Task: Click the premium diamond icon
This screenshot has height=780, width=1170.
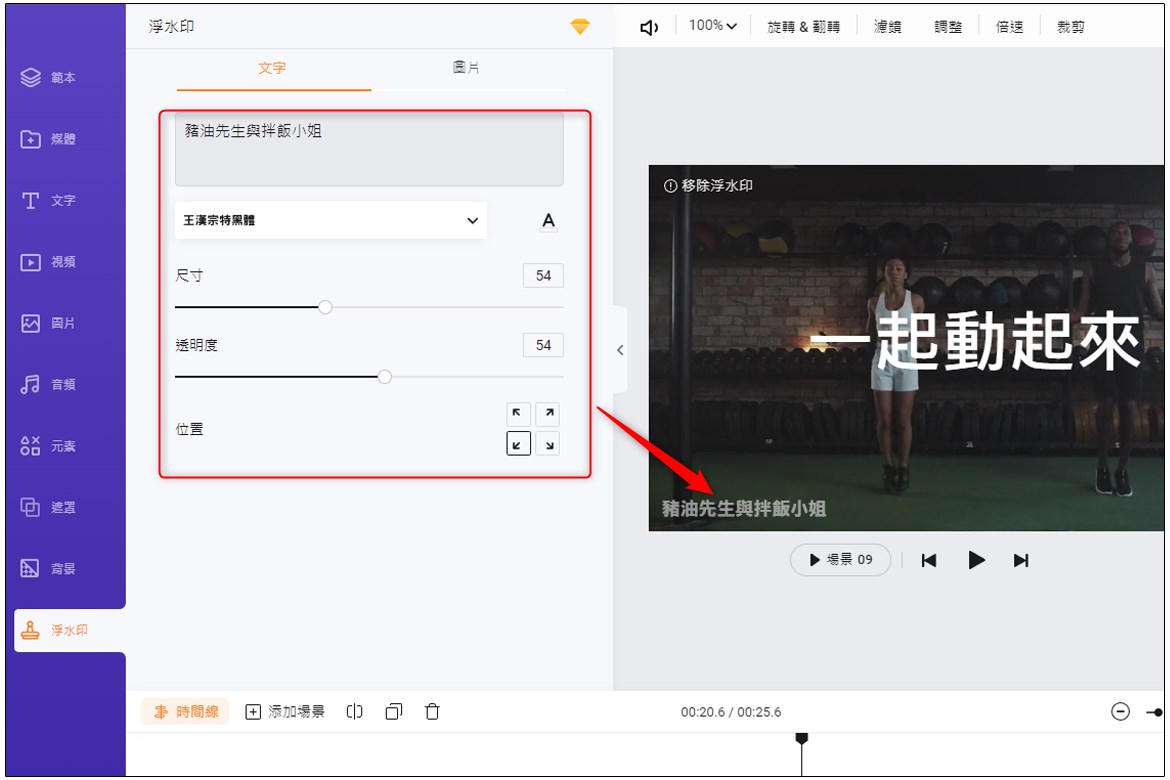Action: coord(580,27)
